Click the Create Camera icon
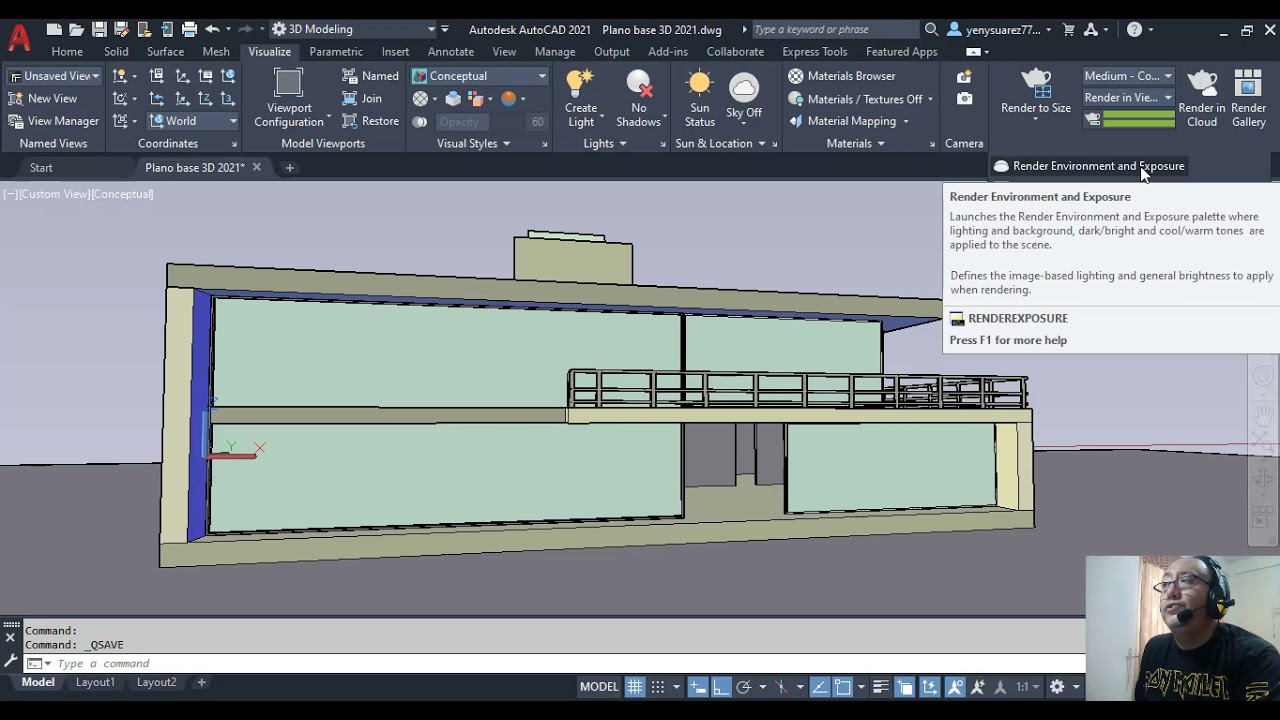This screenshot has width=1280, height=720. [964, 76]
